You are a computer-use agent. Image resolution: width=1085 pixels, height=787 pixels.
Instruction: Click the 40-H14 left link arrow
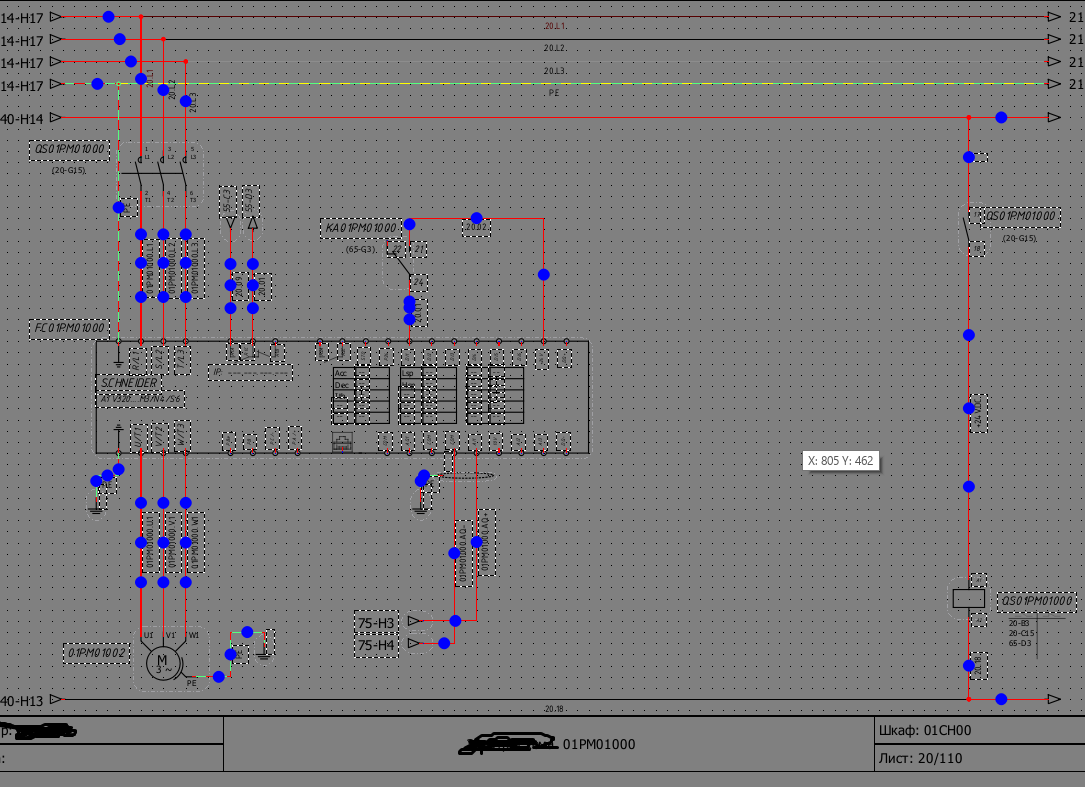[x=56, y=118]
